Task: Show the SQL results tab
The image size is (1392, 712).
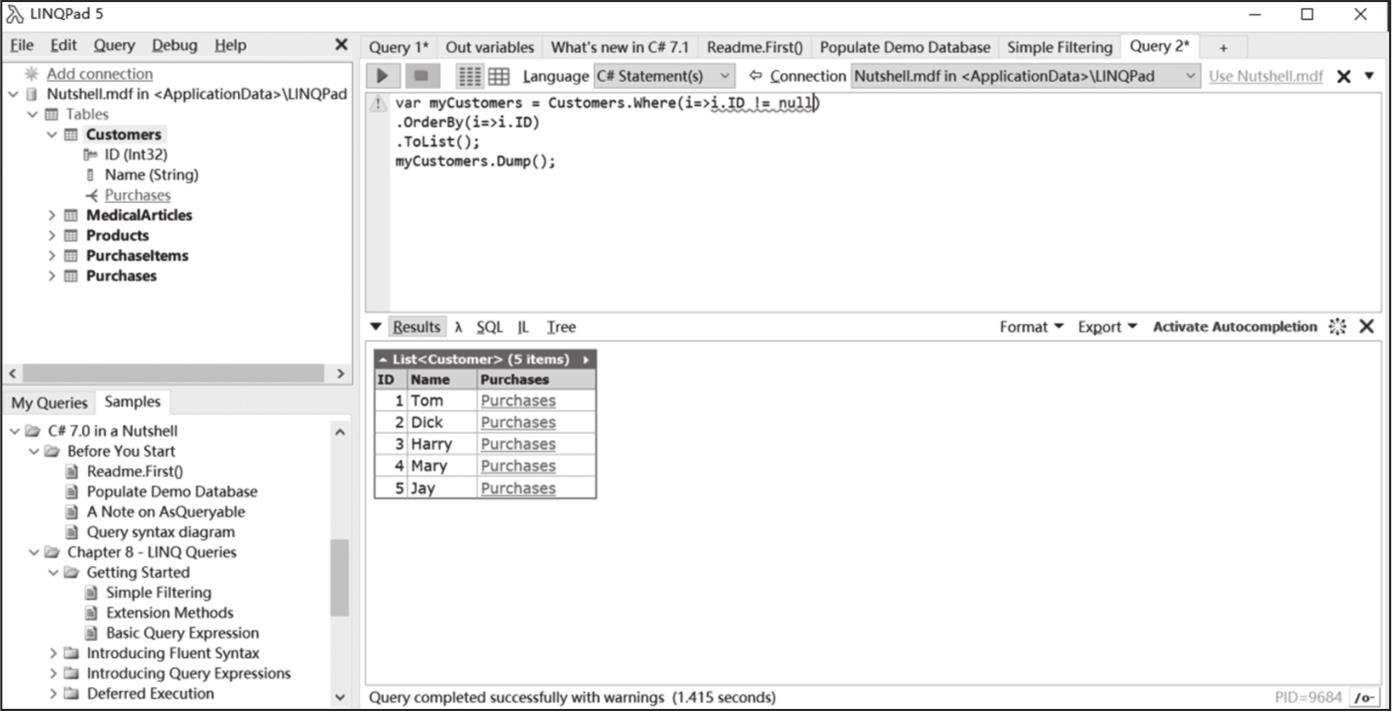Action: (489, 327)
